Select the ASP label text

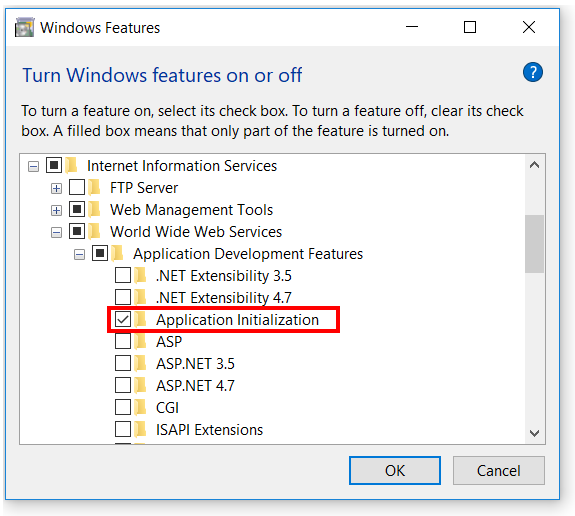click(x=169, y=342)
